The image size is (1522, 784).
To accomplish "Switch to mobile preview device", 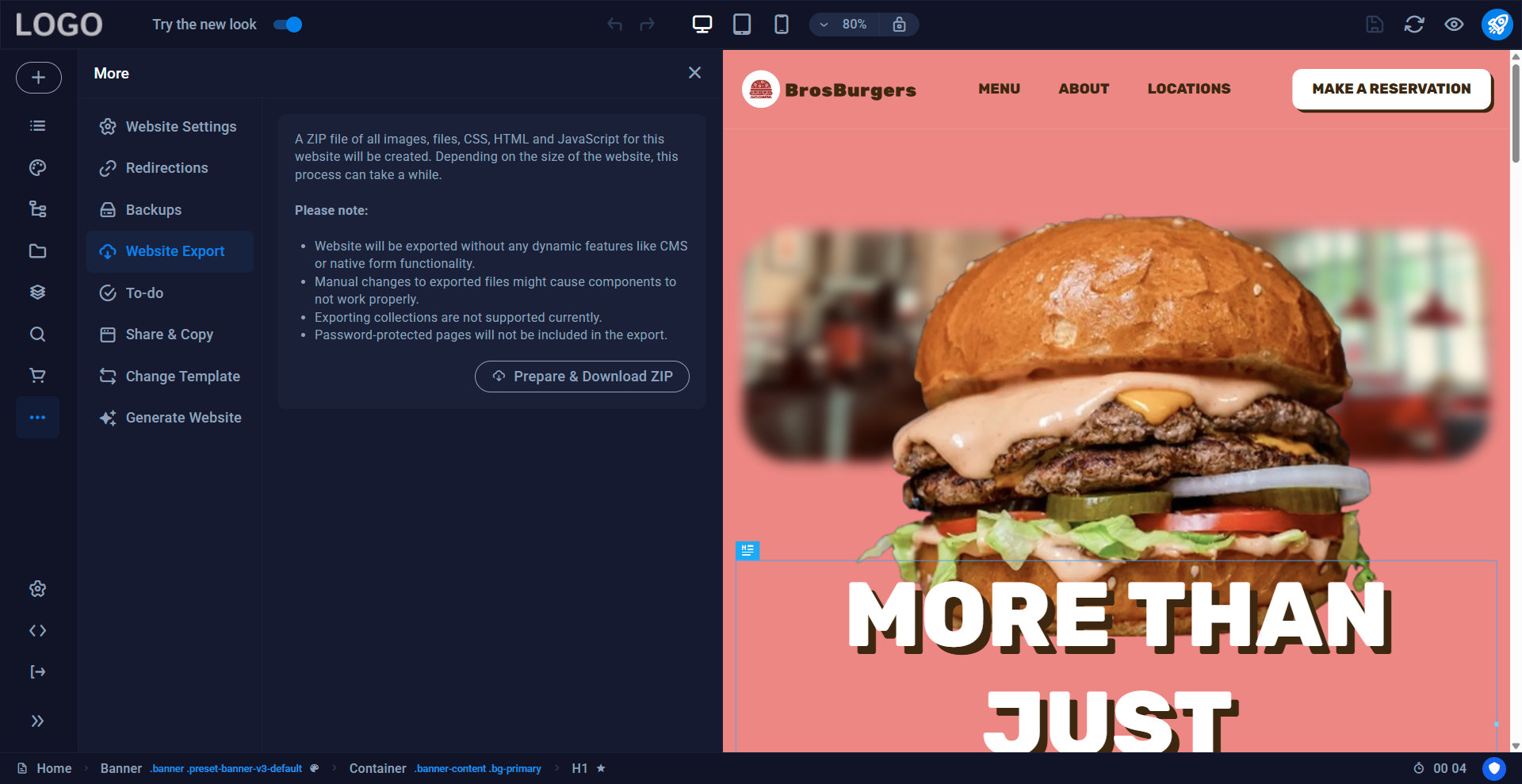I will (782, 25).
